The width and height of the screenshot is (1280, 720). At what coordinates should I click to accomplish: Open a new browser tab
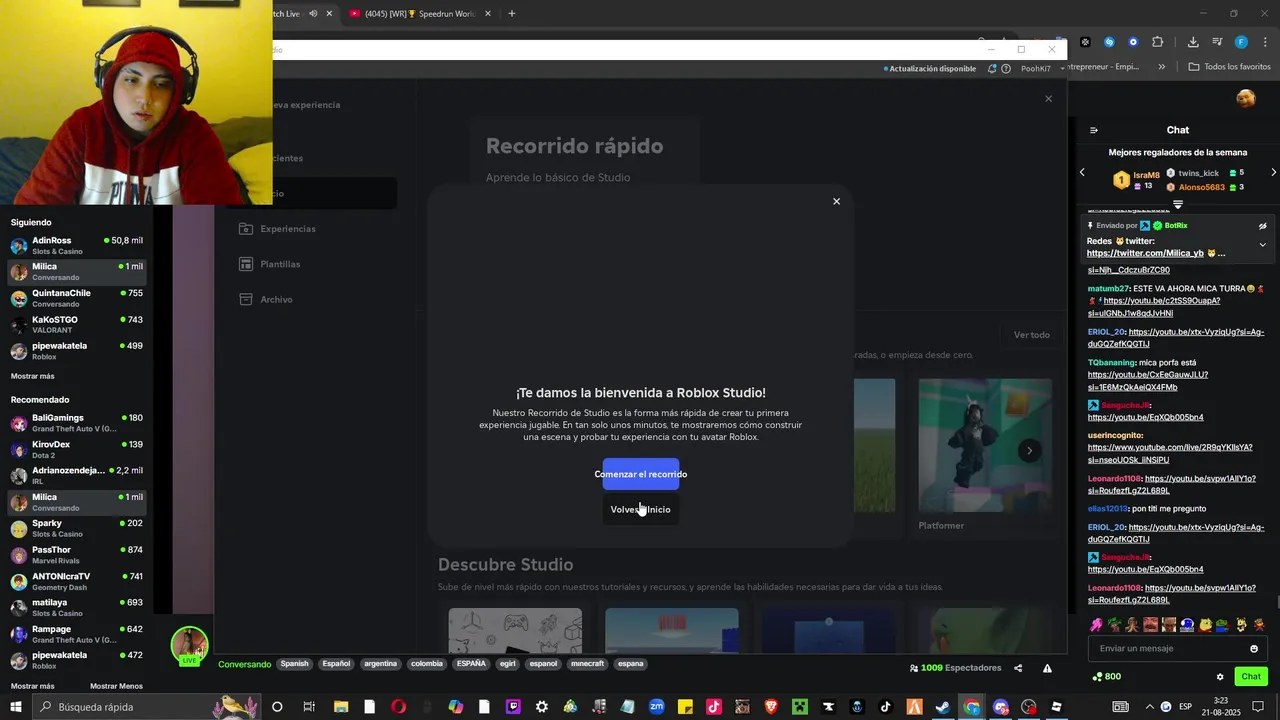pyautogui.click(x=511, y=14)
